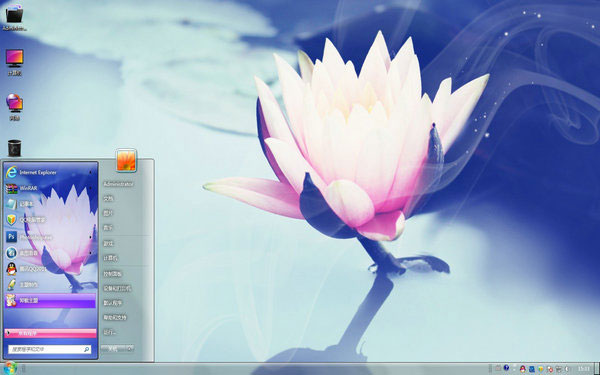600x375 pixels.
Task: Open Computer (计算机) in Start menu right column
Action: click(110, 258)
